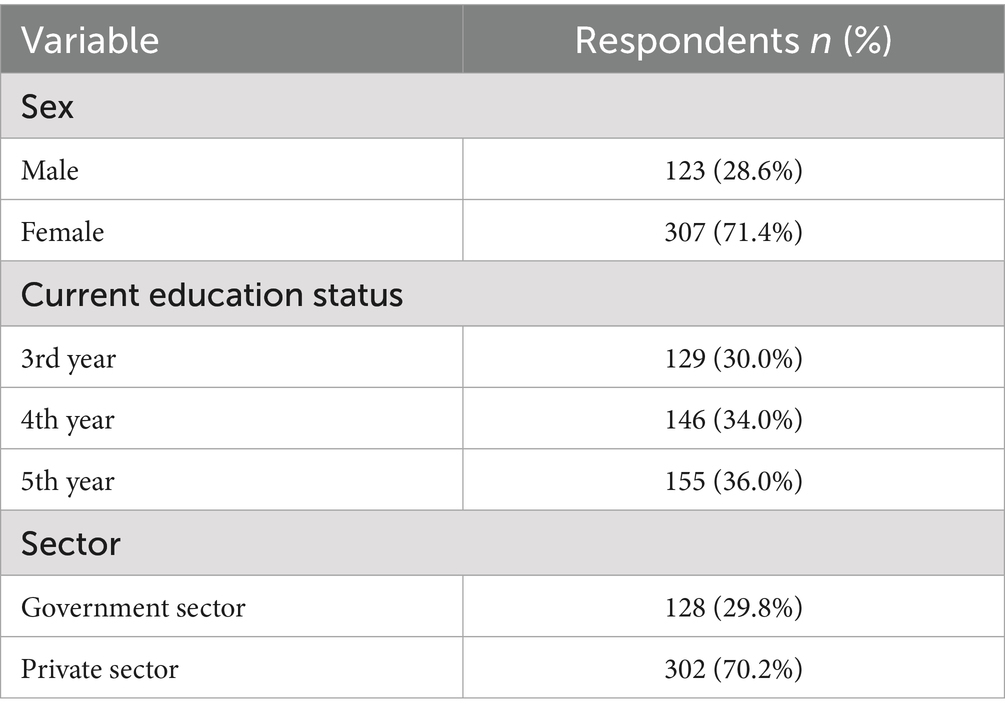
Task: Select the "3rd year" row label
Action: (x=68, y=358)
